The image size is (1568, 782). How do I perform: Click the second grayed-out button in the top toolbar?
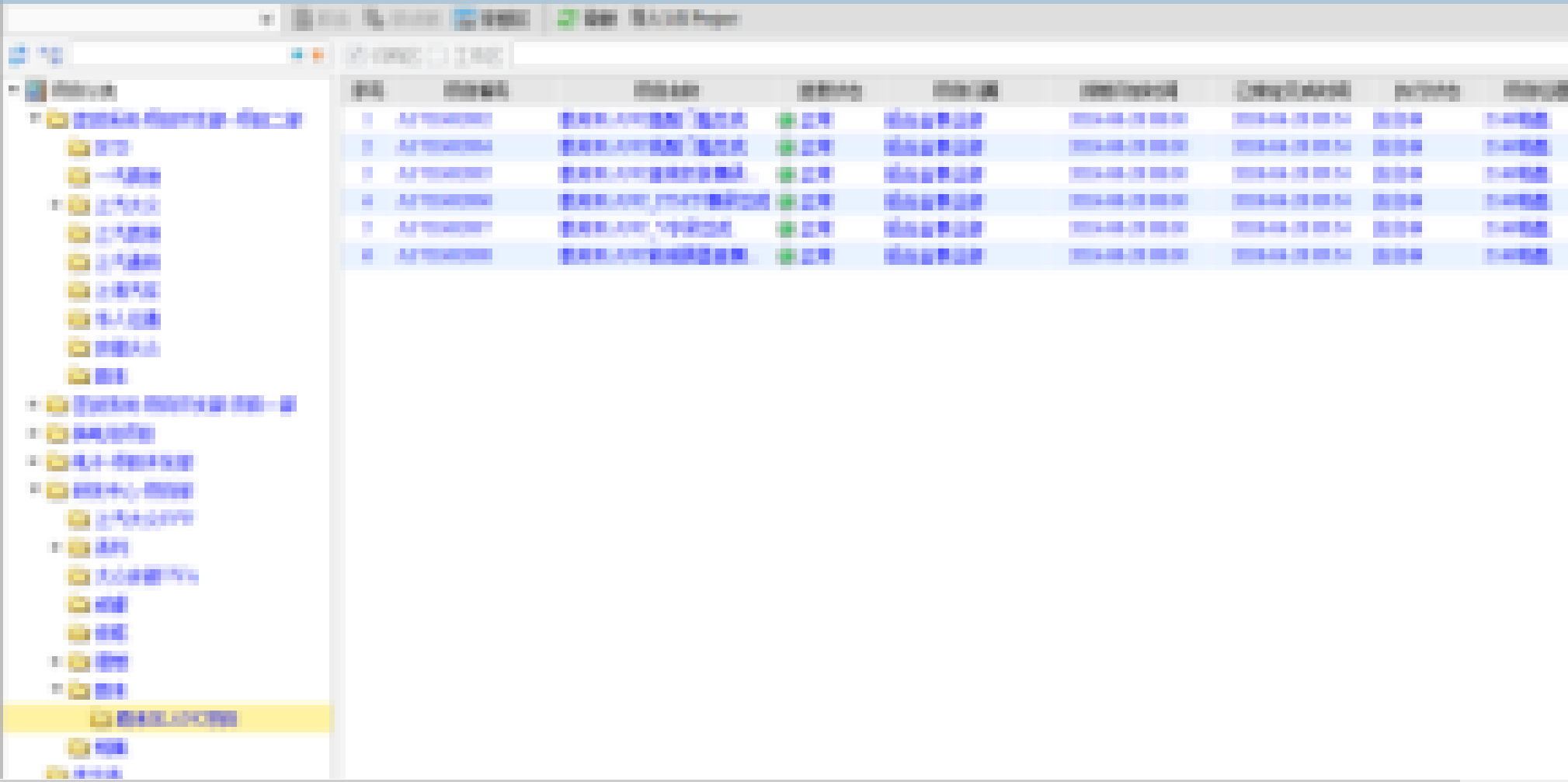coord(402,19)
